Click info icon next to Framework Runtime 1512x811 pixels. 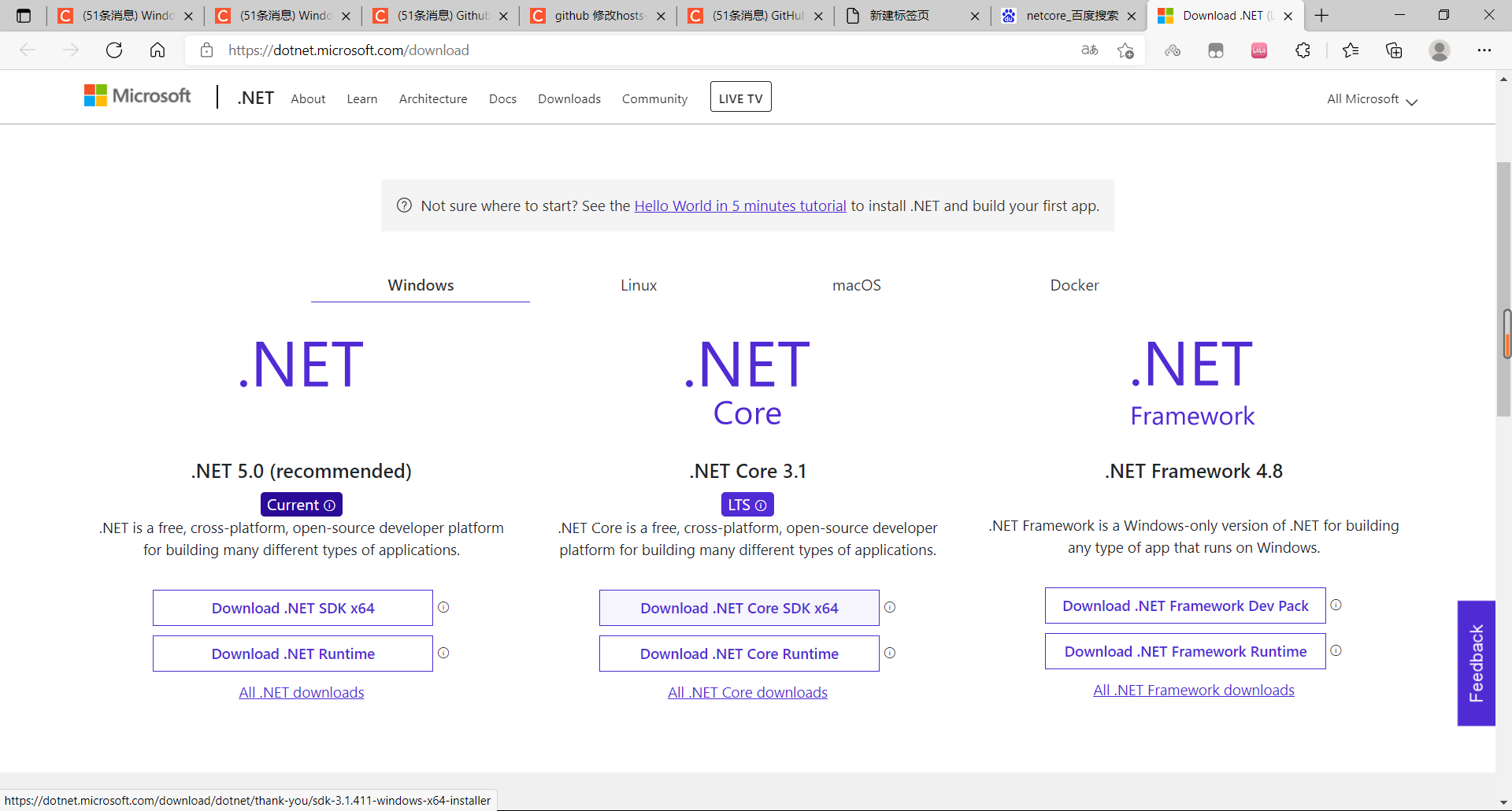[x=1336, y=650]
